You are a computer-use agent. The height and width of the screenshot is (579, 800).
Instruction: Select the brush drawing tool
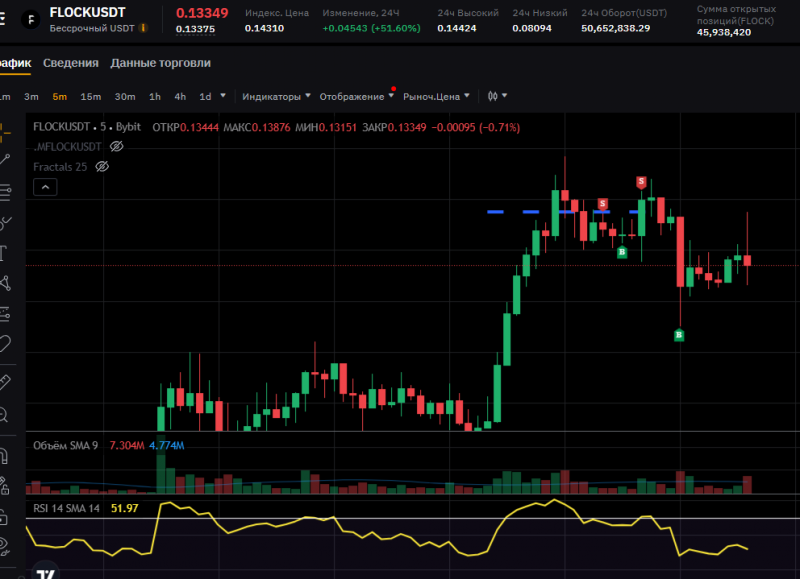(x=5, y=222)
